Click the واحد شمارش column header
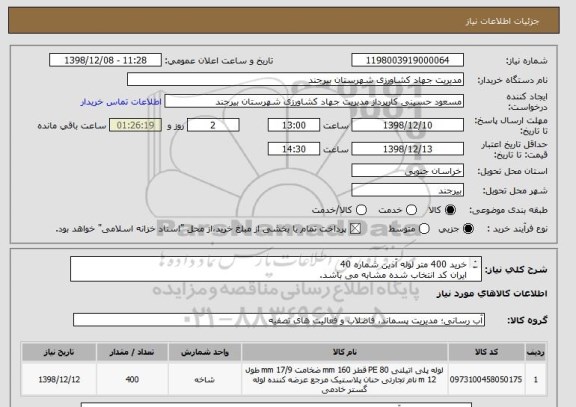 205,352
